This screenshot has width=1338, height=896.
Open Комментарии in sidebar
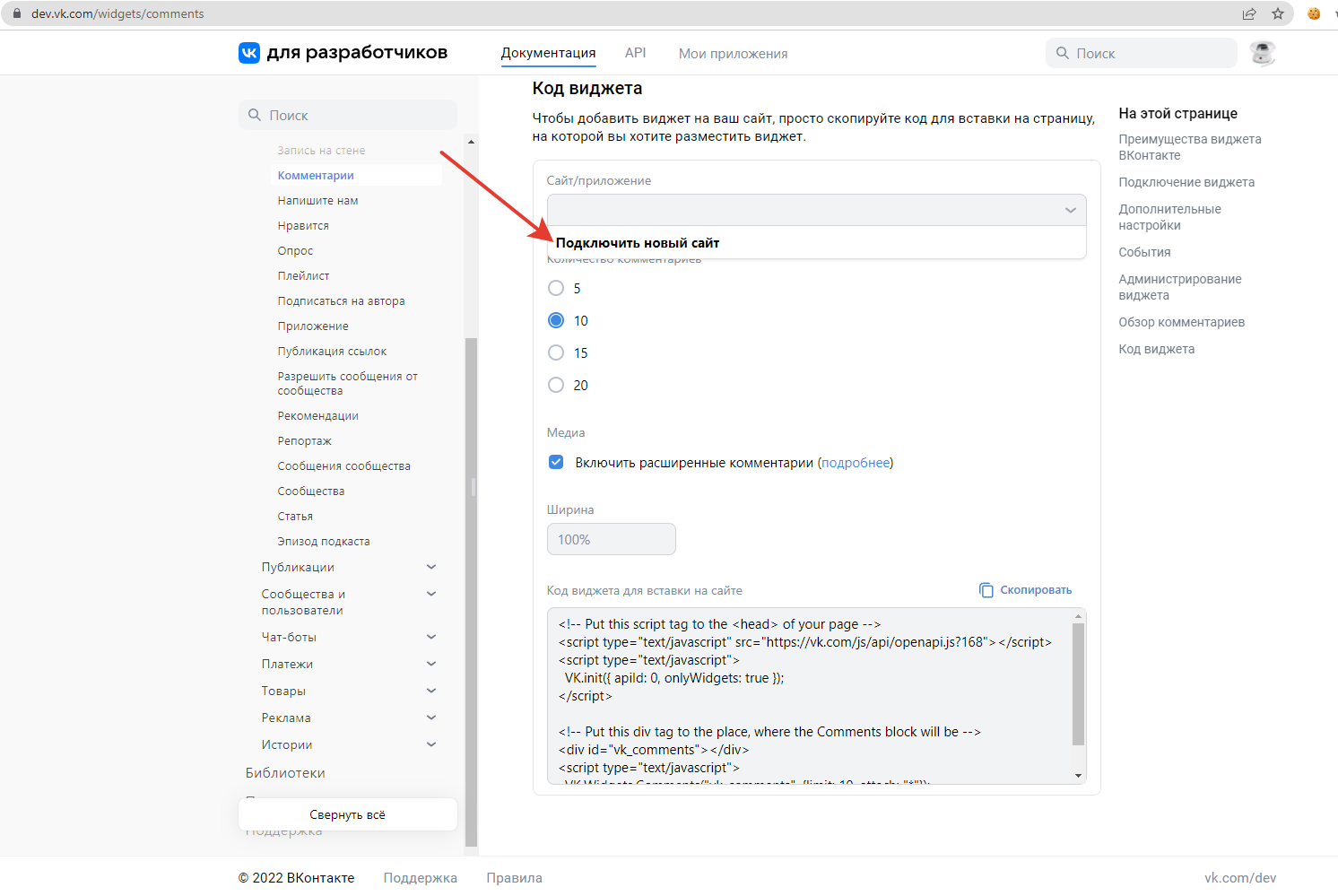[x=357, y=176]
